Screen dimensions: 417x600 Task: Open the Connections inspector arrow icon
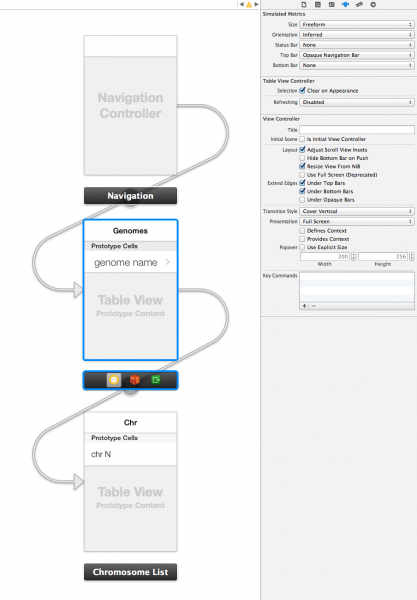tap(373, 5)
